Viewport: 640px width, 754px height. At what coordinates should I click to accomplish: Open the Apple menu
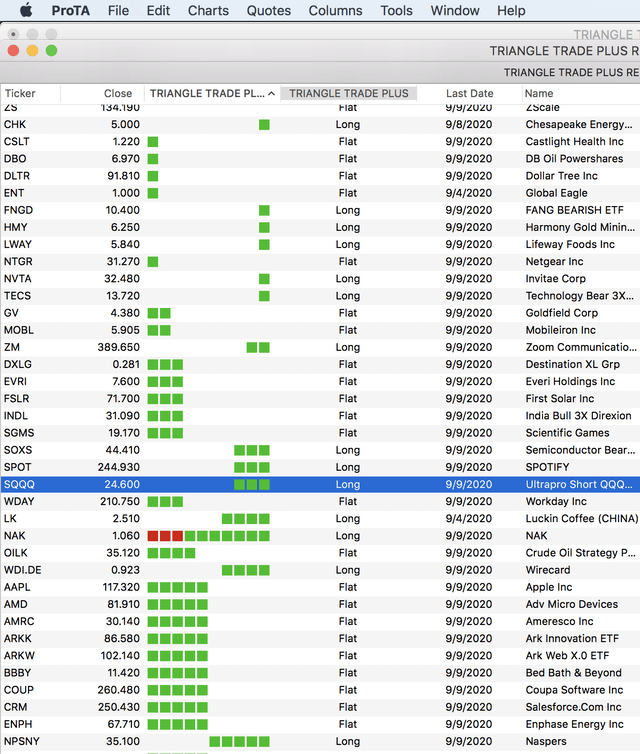[x=26, y=10]
